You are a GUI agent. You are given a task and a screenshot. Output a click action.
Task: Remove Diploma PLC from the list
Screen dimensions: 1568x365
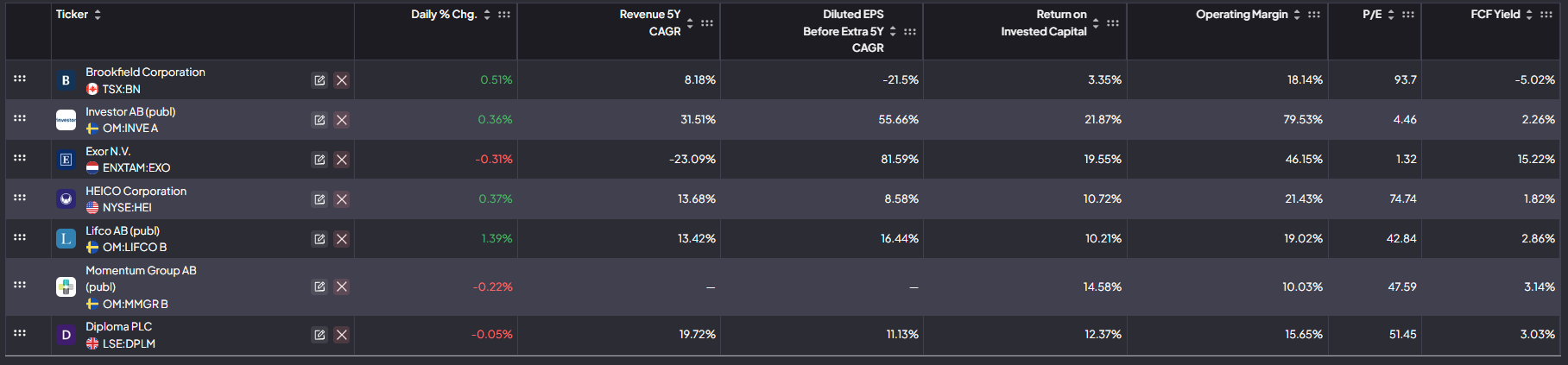coord(342,335)
